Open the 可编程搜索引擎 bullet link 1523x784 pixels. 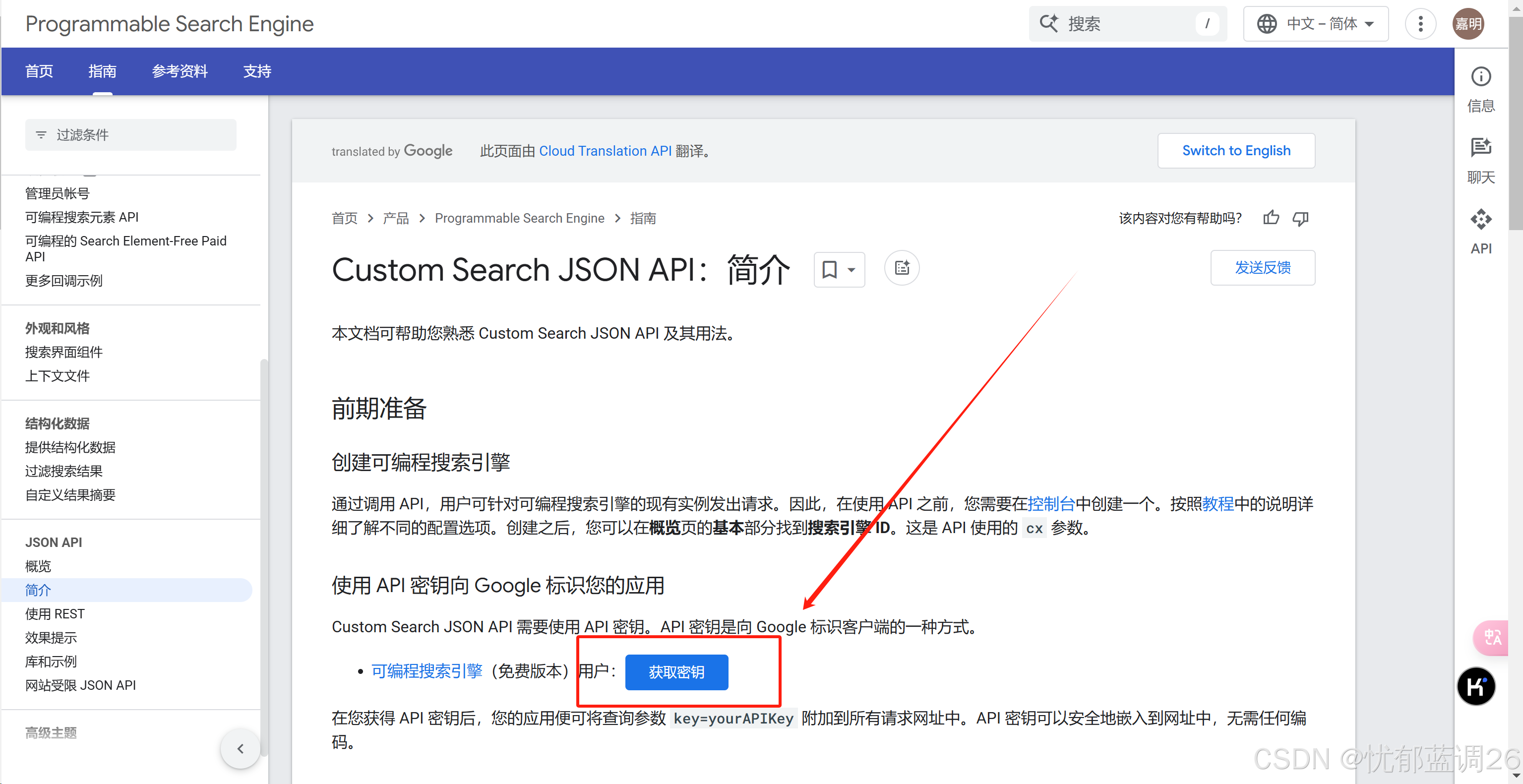pos(427,671)
